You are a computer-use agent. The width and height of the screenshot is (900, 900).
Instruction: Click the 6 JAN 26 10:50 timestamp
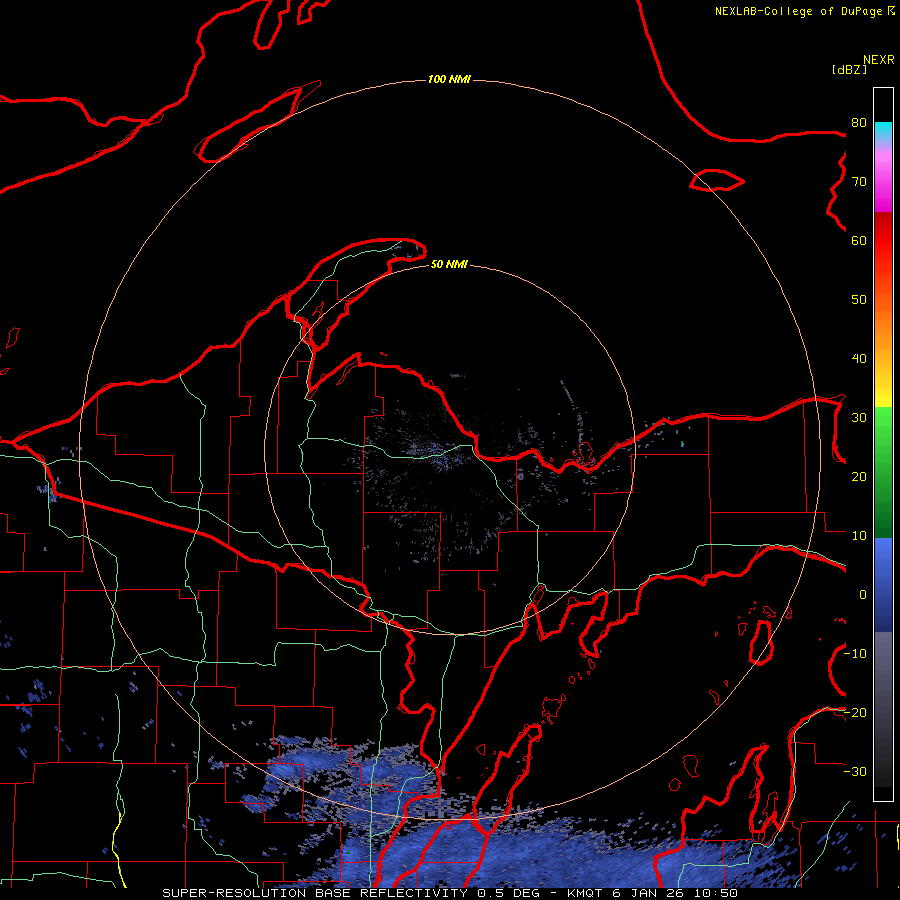pos(675,893)
